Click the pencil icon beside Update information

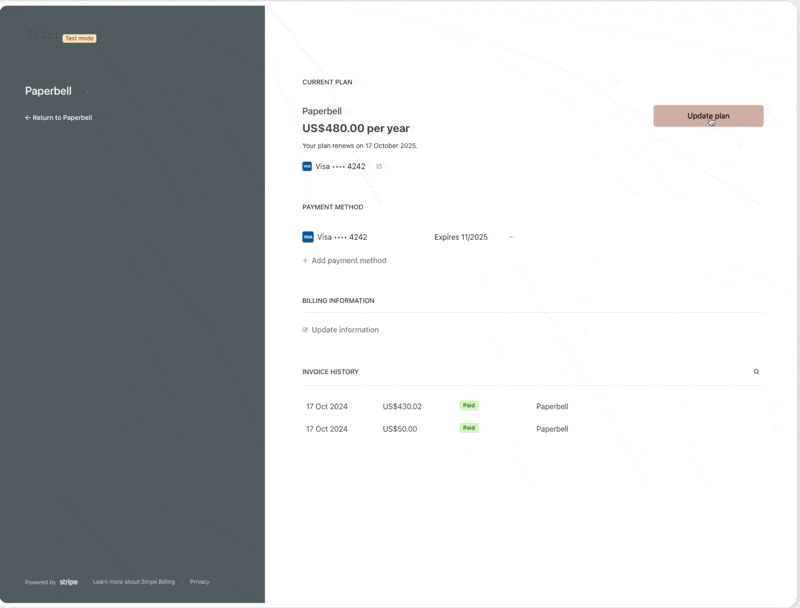pos(305,330)
